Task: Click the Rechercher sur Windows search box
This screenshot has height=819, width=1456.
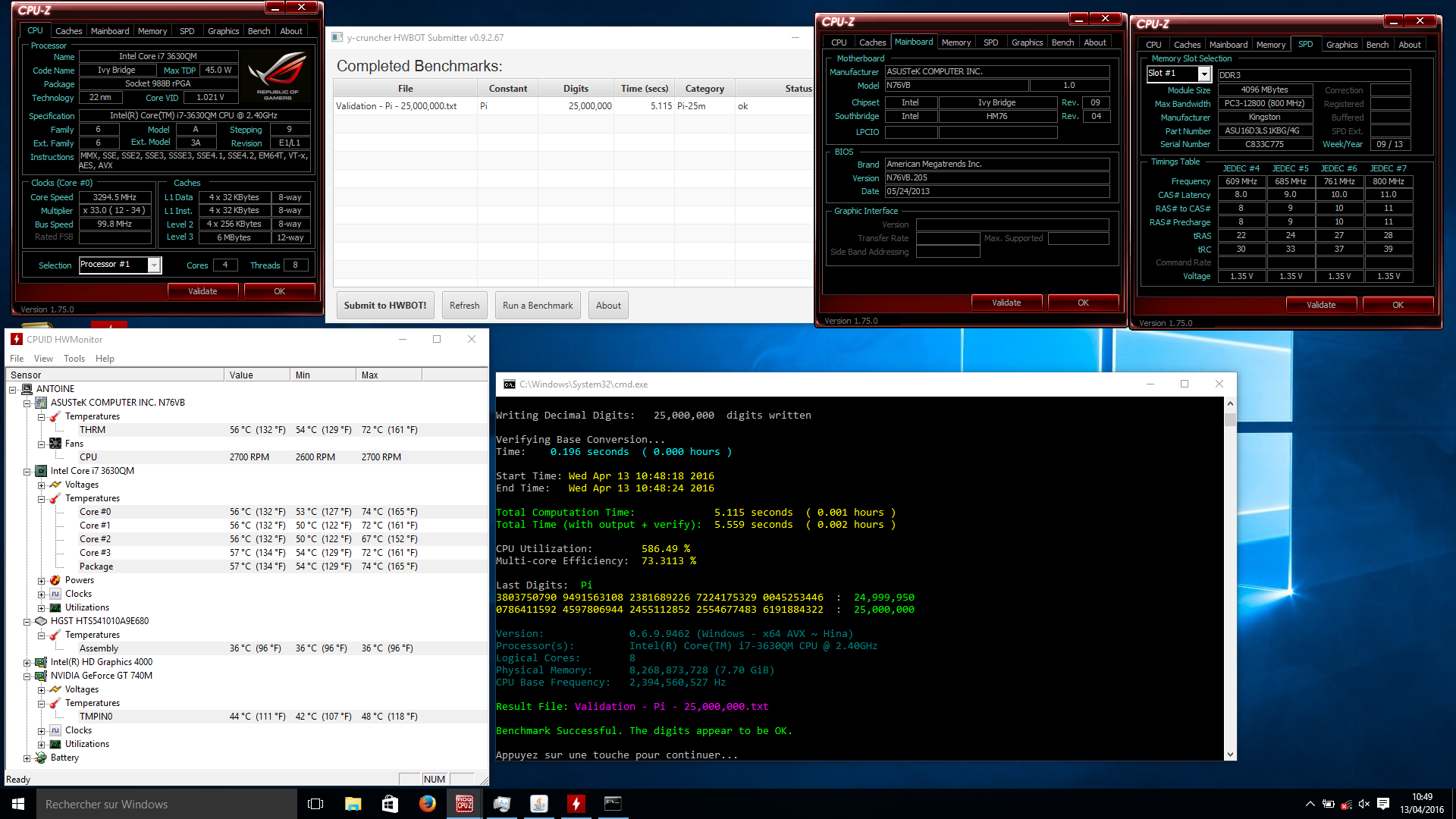Action: click(x=167, y=804)
